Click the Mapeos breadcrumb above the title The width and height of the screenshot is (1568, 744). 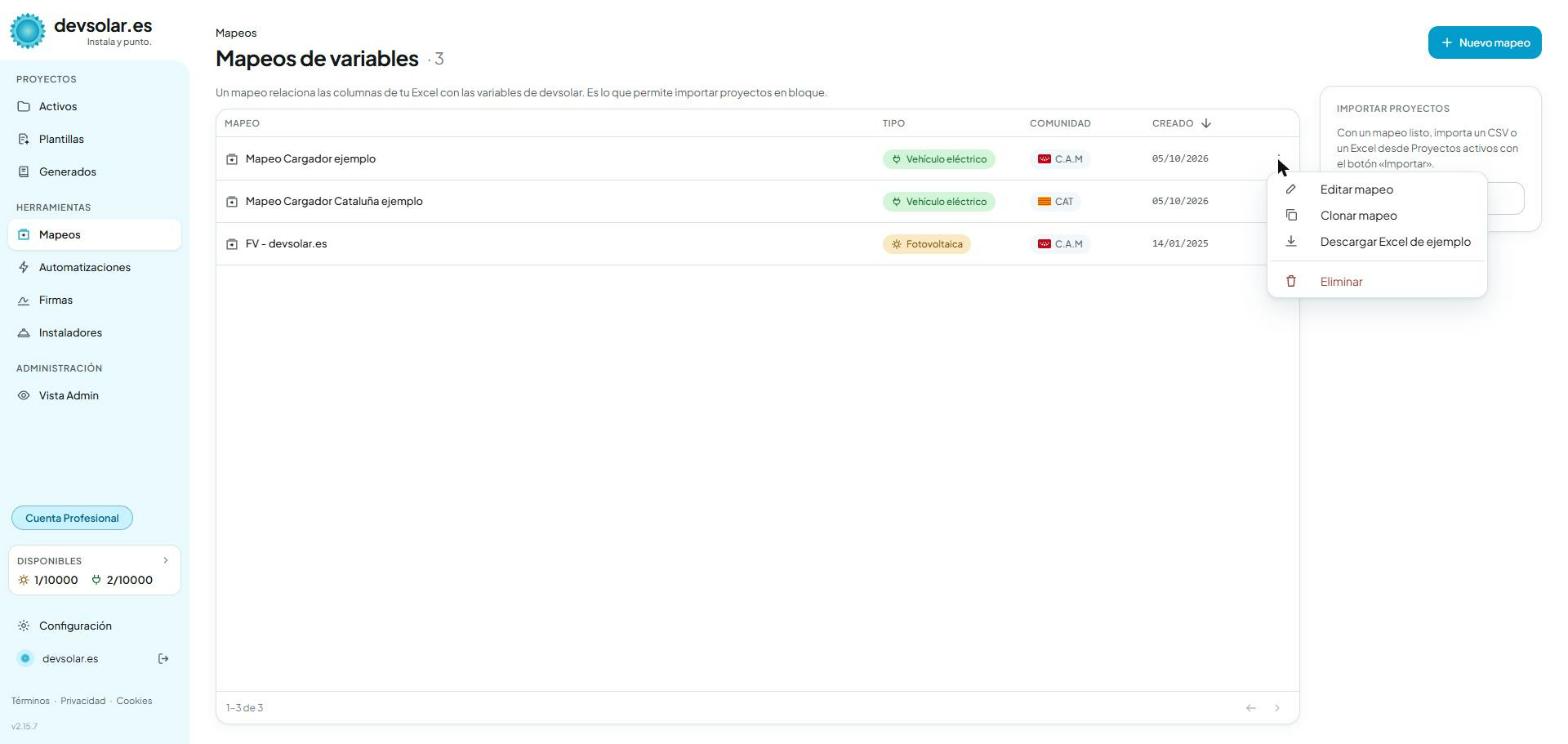click(236, 33)
